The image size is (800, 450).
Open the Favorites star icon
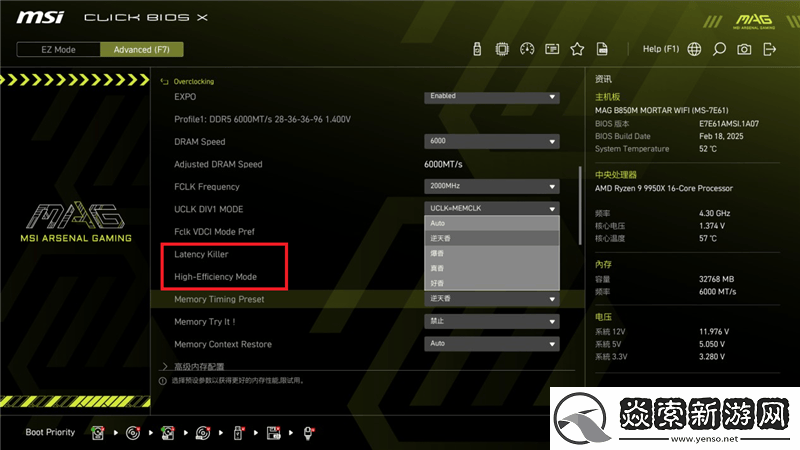[x=577, y=49]
